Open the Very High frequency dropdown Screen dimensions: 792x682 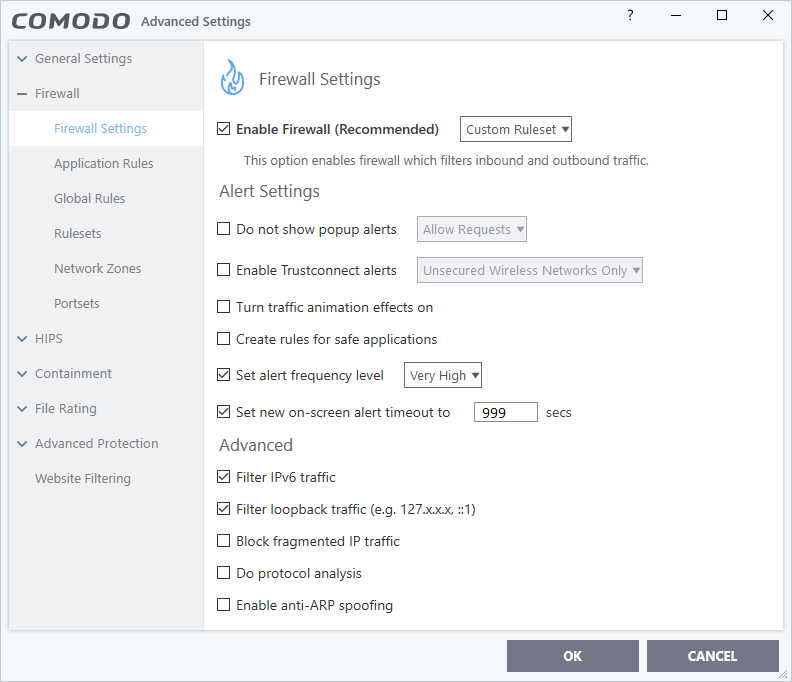coord(442,375)
